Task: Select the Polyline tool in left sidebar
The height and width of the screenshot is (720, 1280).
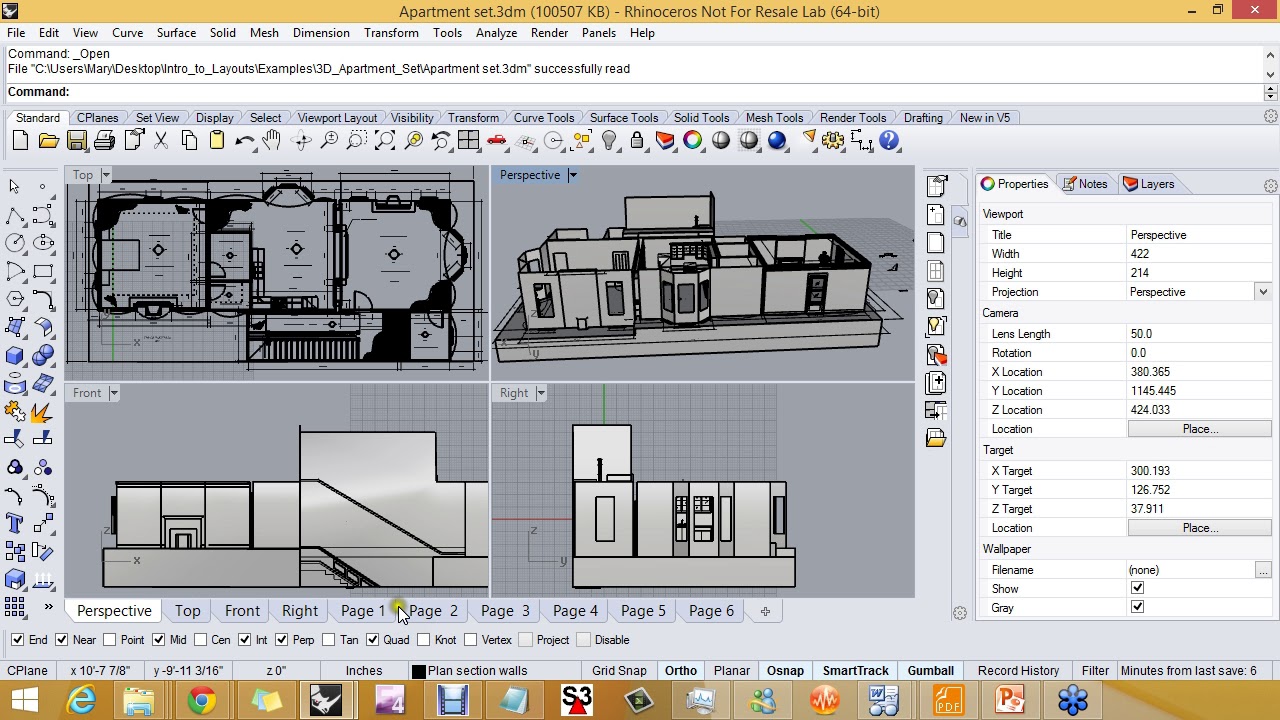Action: pyautogui.click(x=15, y=215)
